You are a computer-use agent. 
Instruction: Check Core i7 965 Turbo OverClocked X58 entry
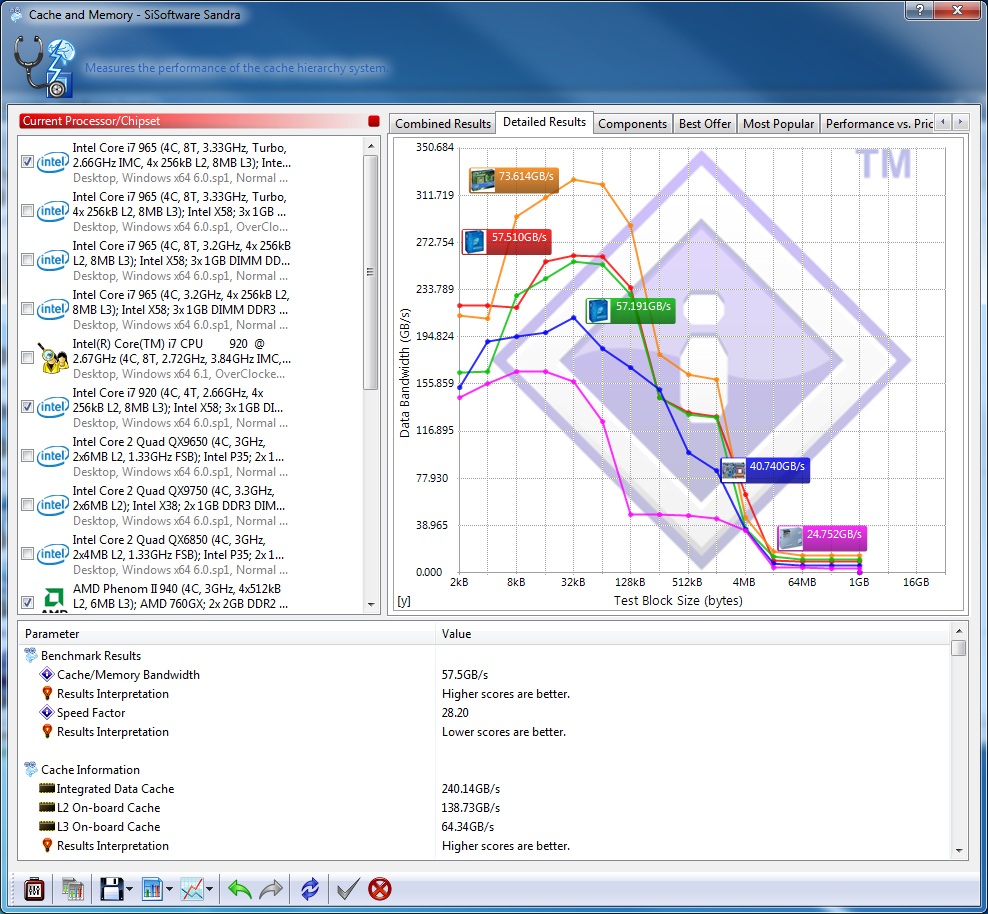pos(27,210)
